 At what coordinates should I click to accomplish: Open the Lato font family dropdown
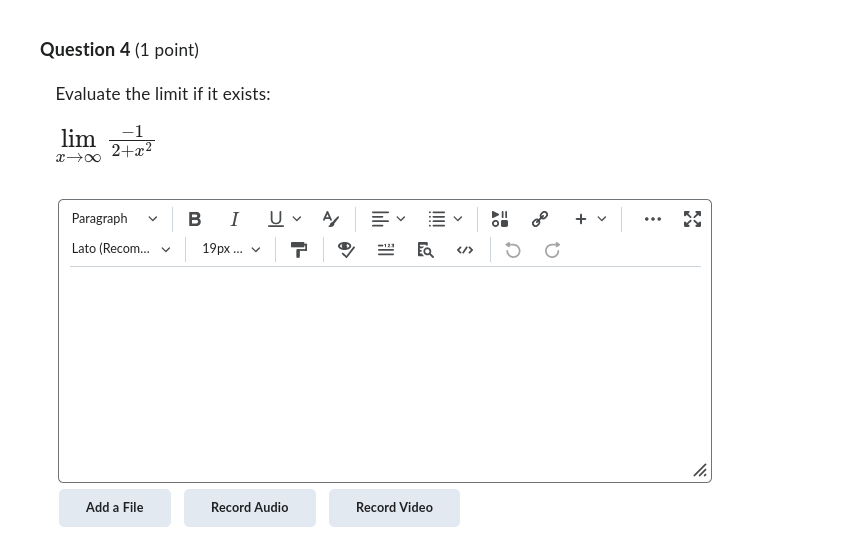(121, 249)
